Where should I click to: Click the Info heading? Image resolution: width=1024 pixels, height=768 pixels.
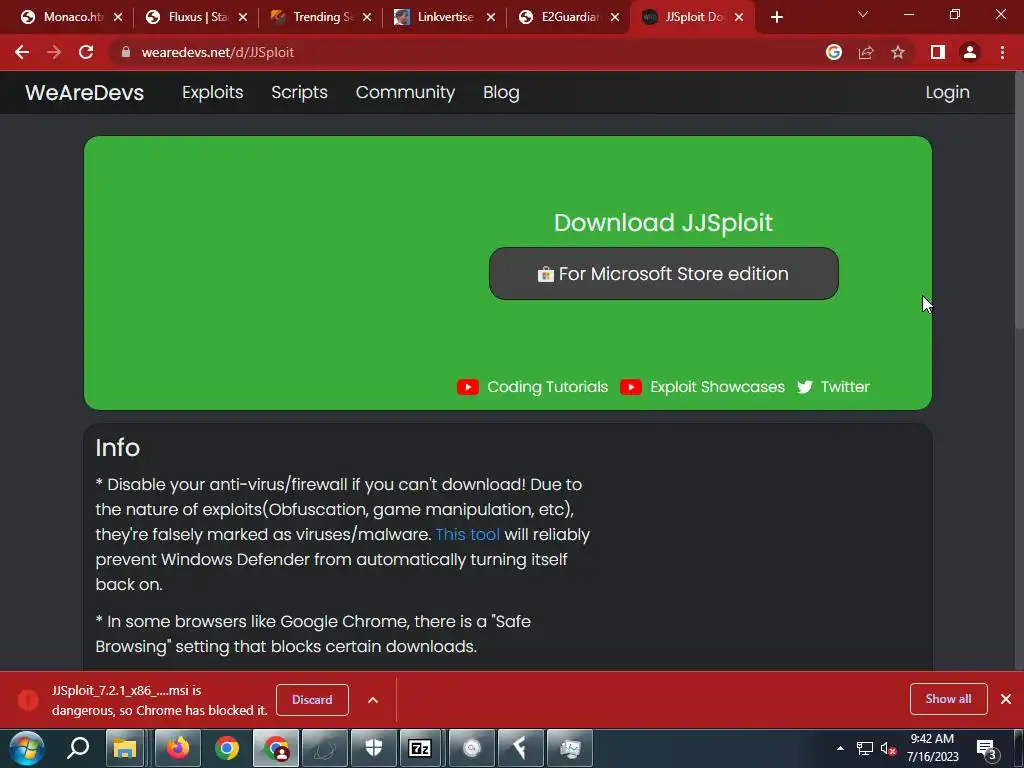(x=118, y=448)
